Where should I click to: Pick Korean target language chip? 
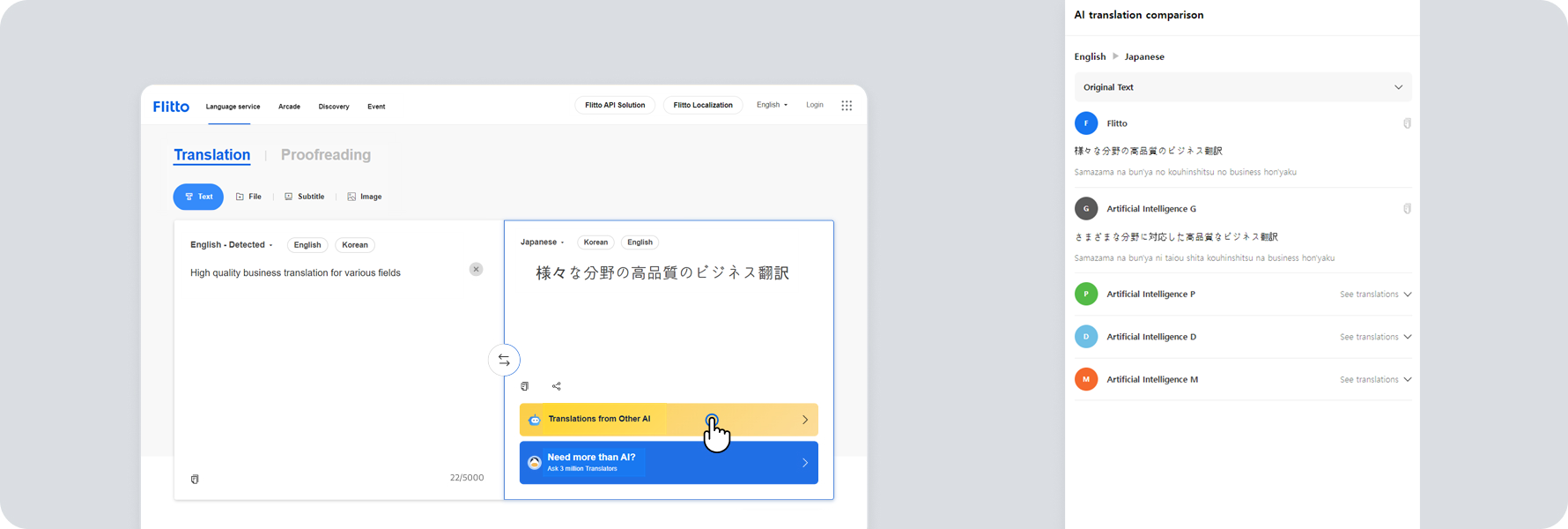pyautogui.click(x=595, y=242)
